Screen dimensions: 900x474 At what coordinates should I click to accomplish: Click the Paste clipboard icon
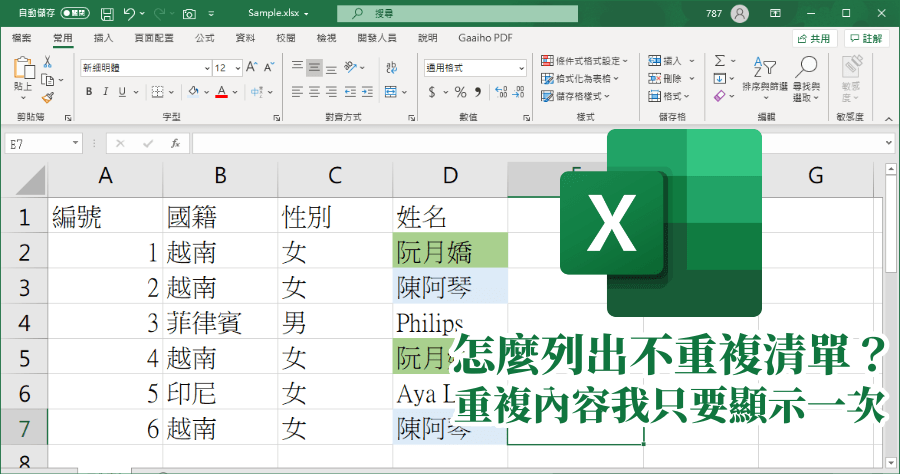pyautogui.click(x=24, y=68)
